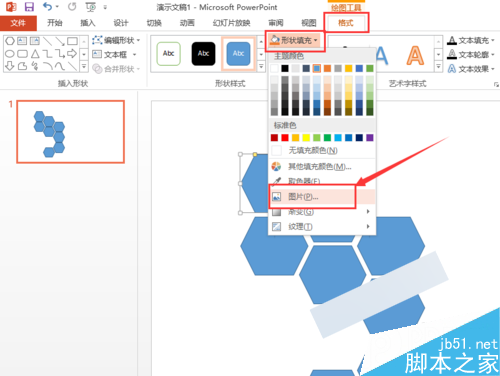Click the Undo icon in the quick access toolbar
Viewport: 500px width, 376px height.
[47, 7]
